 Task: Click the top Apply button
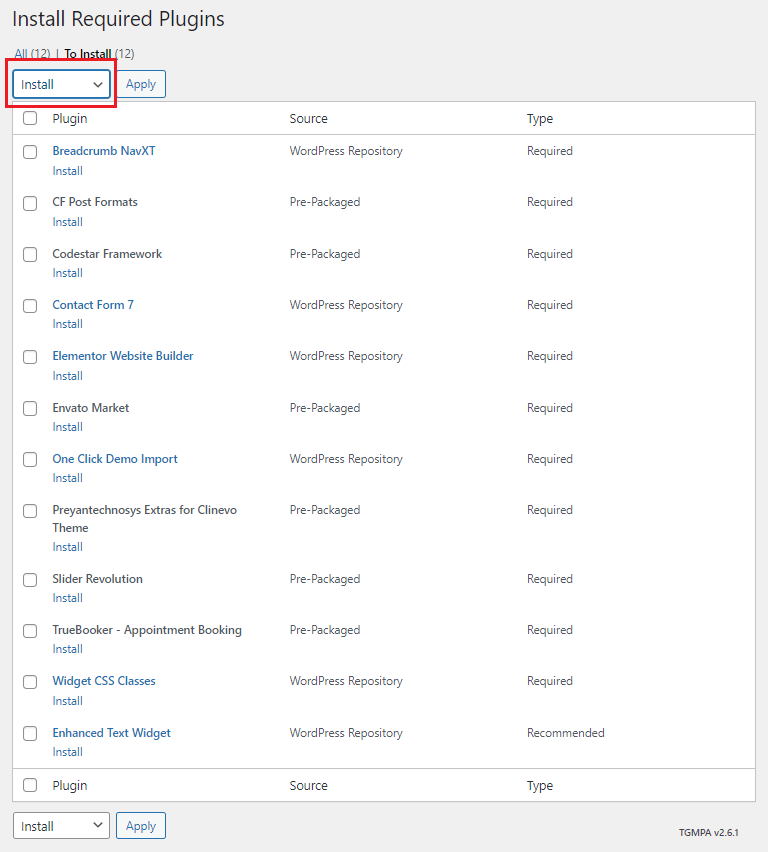click(141, 84)
